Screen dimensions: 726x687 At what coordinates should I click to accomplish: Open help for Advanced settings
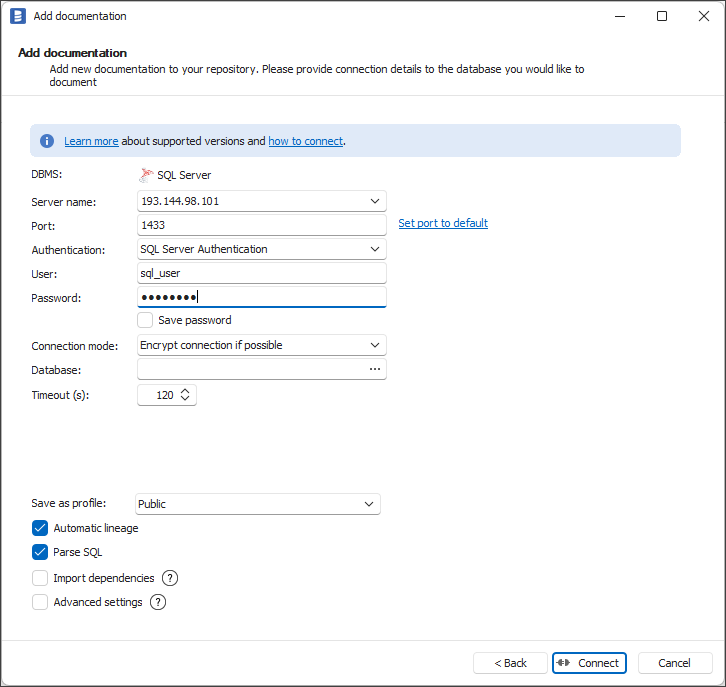(x=158, y=602)
